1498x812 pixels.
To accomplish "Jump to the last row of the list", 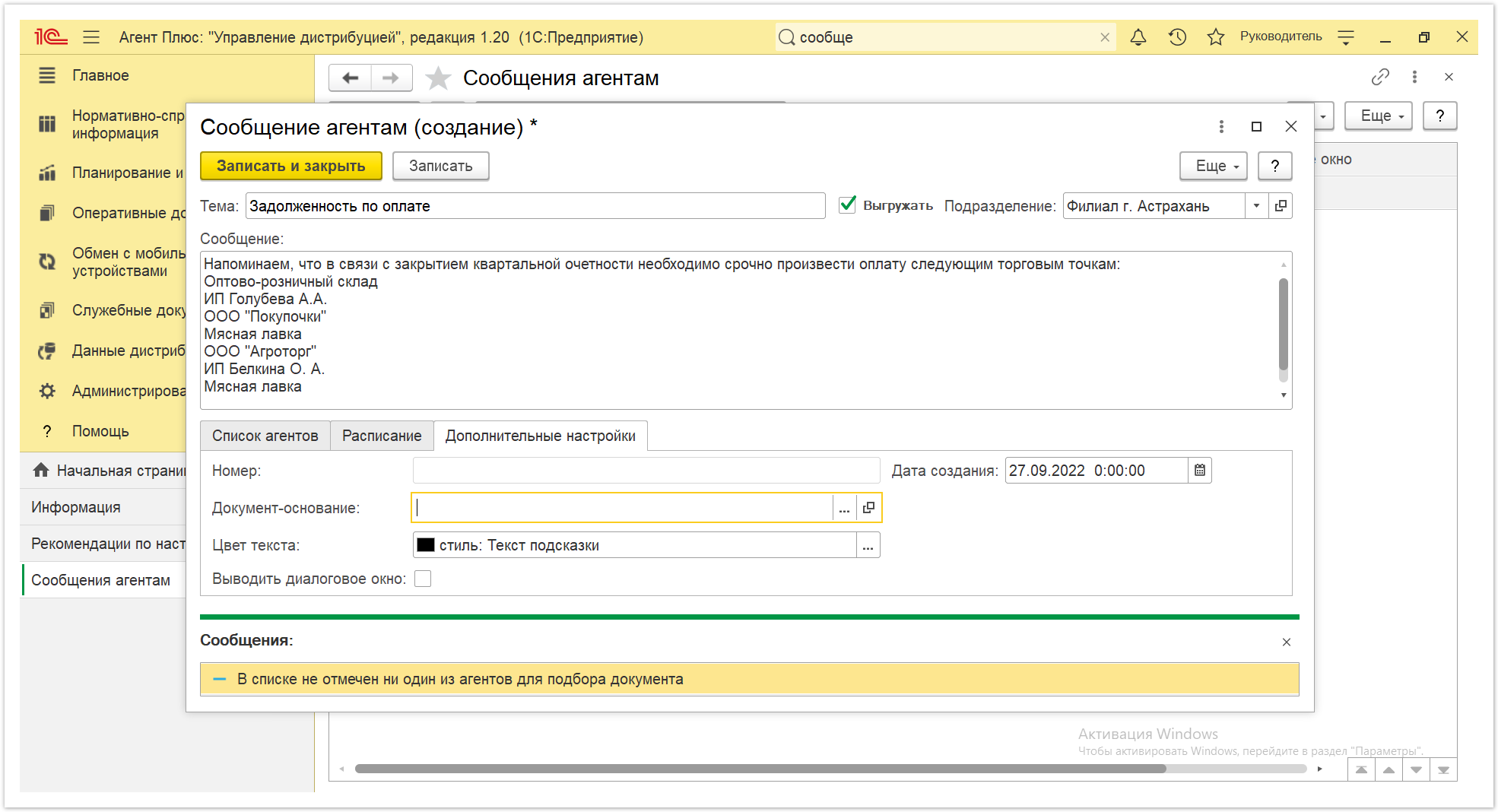I will pyautogui.click(x=1443, y=769).
